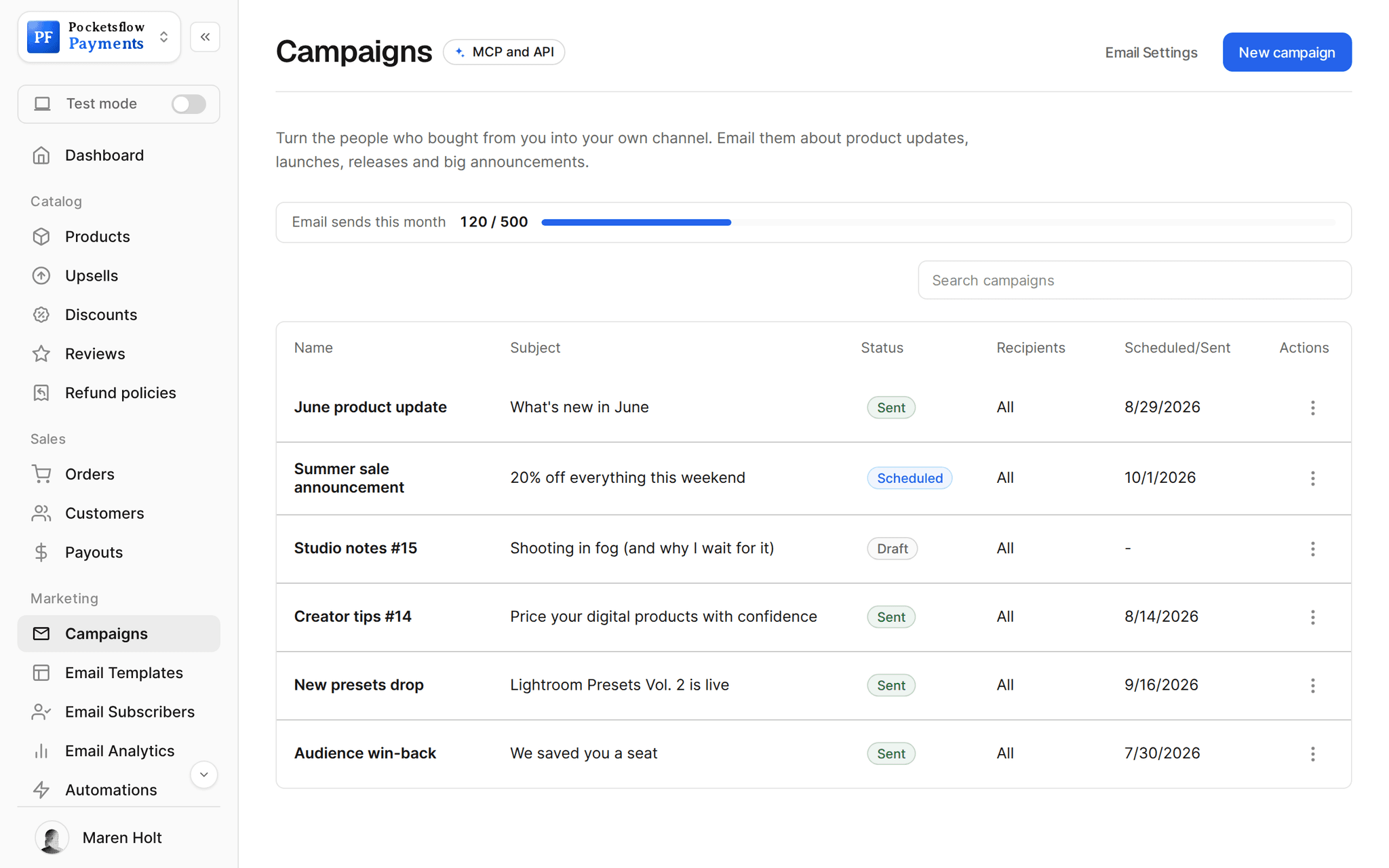This screenshot has width=1389, height=868.
Task: Click the Draft status badge
Action: click(x=892, y=549)
